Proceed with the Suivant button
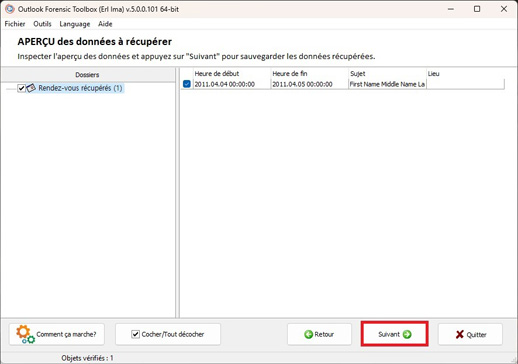Viewport: 518px width, 364px height. [x=394, y=334]
